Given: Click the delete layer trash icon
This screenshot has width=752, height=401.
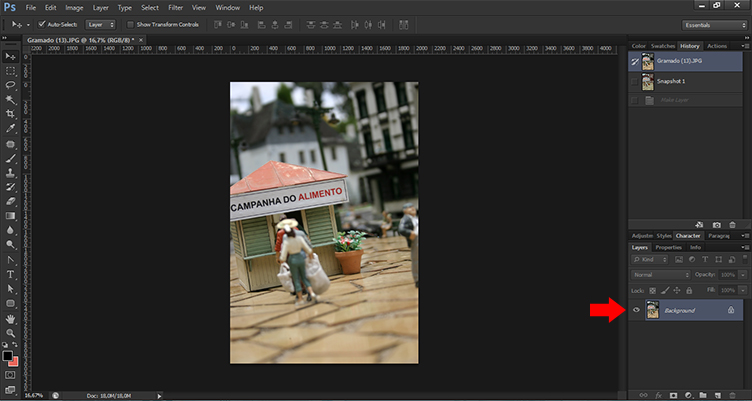Looking at the screenshot, I should [734, 395].
